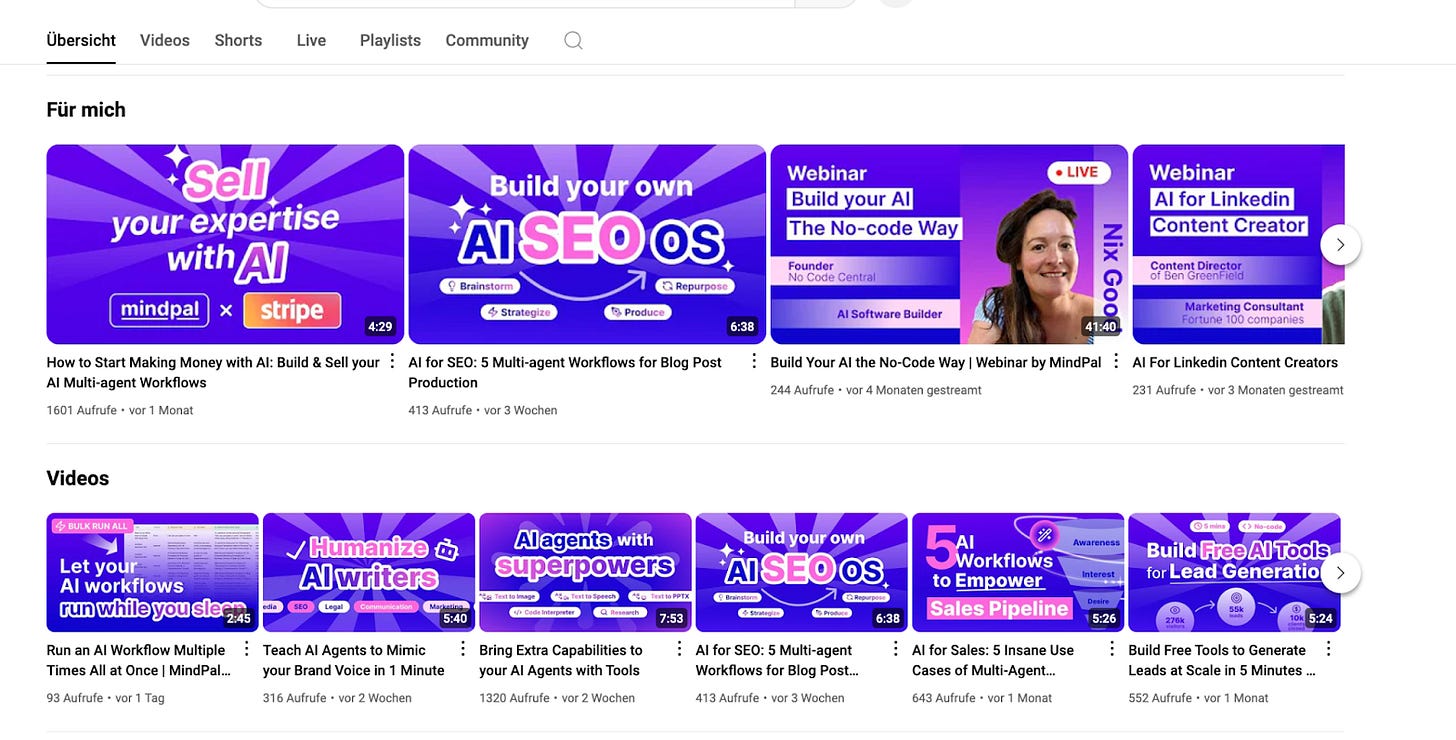Open 'Build Your AI the No-Code Way' webinar title
Viewport: 1456px width, 740px height.
(936, 362)
